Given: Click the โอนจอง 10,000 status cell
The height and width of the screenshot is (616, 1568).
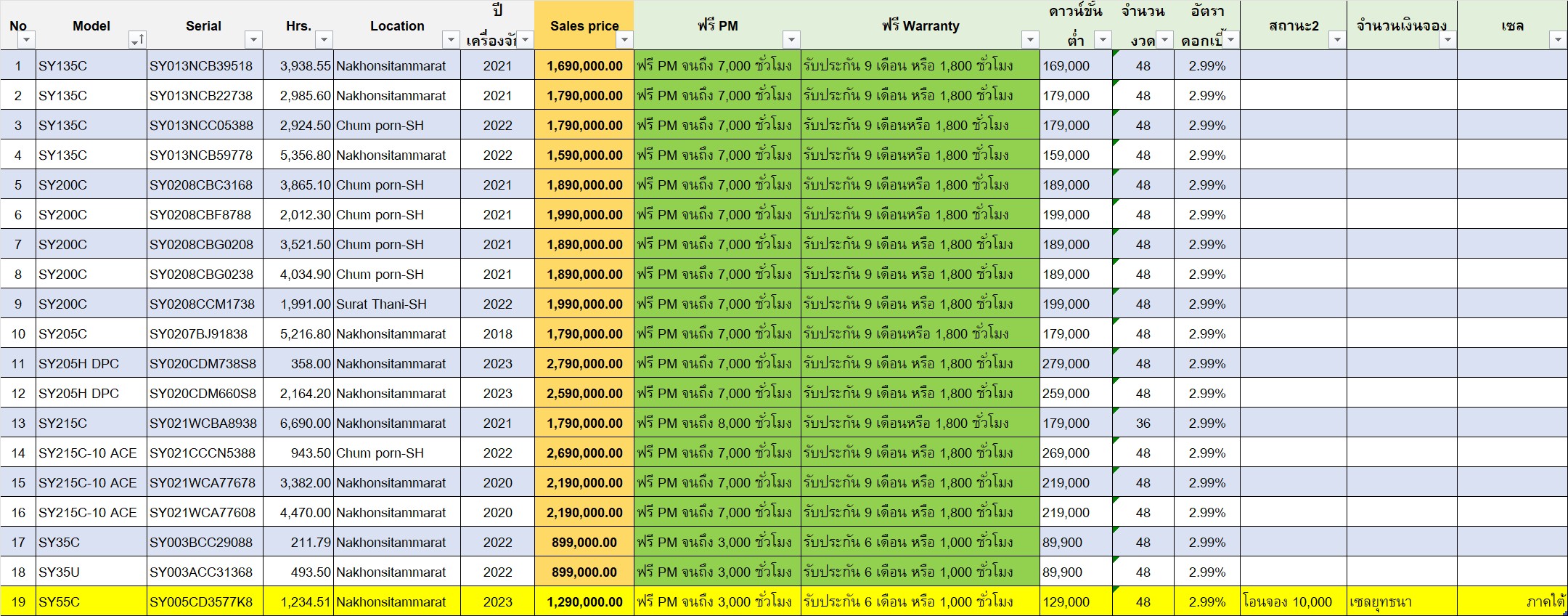Looking at the screenshot, I should 1294,601.
